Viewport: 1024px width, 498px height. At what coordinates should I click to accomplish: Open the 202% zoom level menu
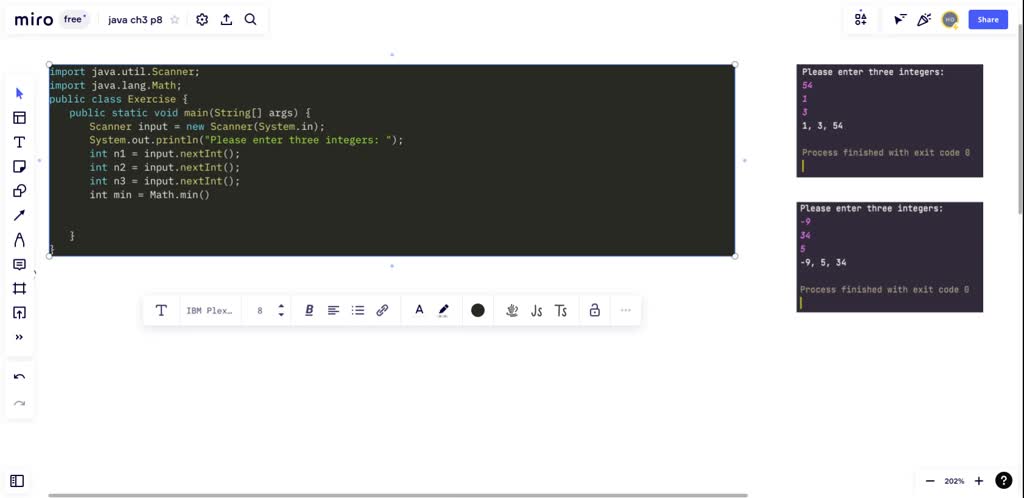coord(954,481)
